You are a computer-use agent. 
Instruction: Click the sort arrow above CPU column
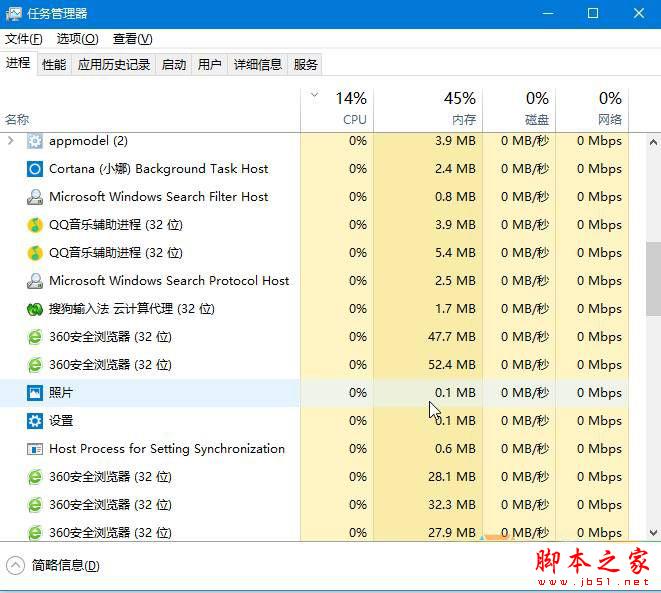point(314,95)
